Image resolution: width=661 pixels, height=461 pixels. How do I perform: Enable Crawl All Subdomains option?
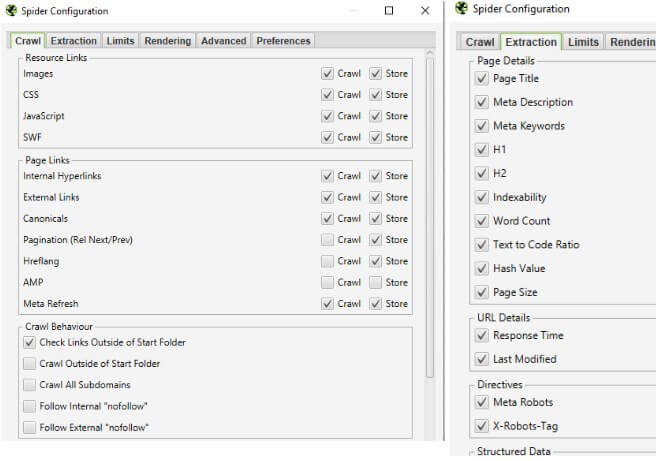pyautogui.click(x=30, y=385)
